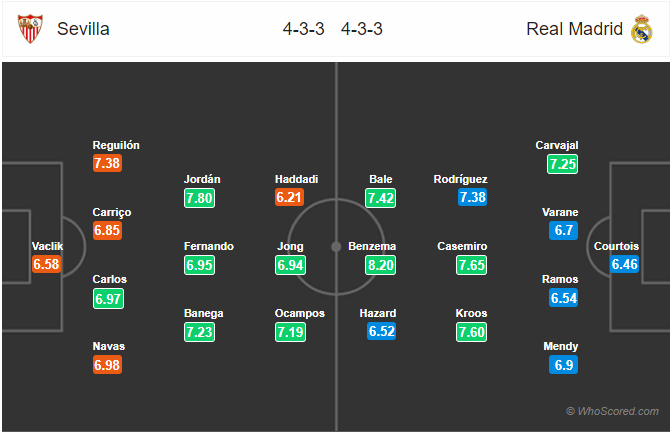
Task: Click the WhoScored.com watermark
Action: pos(611,411)
